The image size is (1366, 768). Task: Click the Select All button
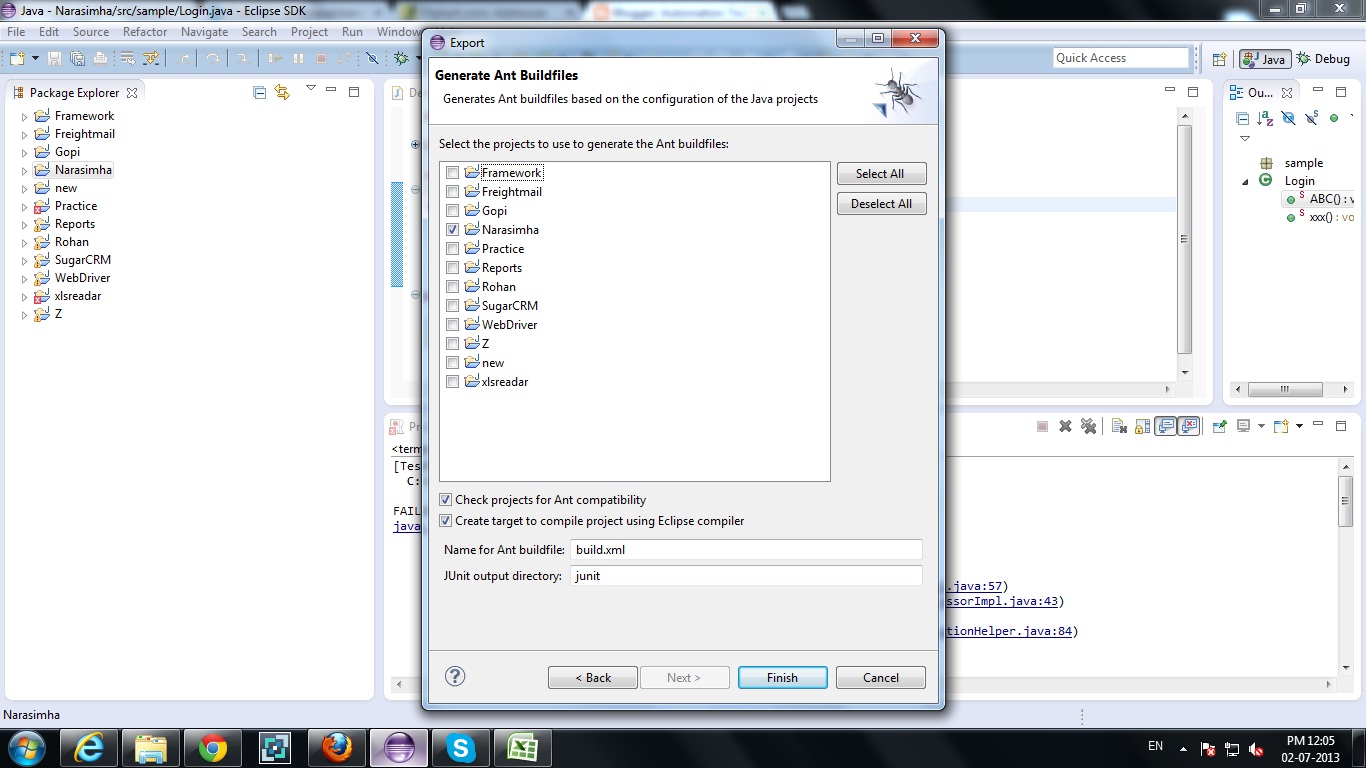(x=881, y=172)
